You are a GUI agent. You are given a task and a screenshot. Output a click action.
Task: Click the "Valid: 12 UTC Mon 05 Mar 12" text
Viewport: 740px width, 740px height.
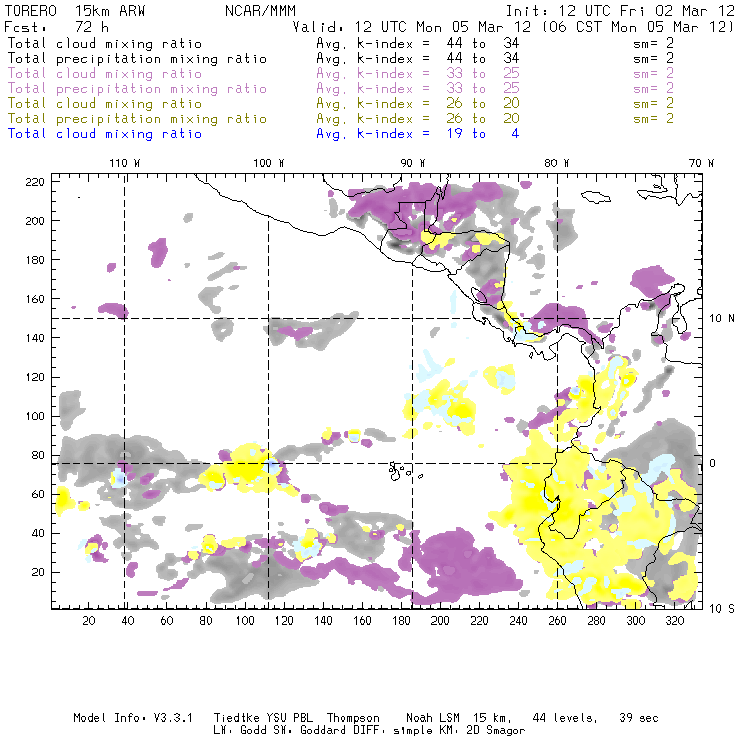[x=412, y=27]
